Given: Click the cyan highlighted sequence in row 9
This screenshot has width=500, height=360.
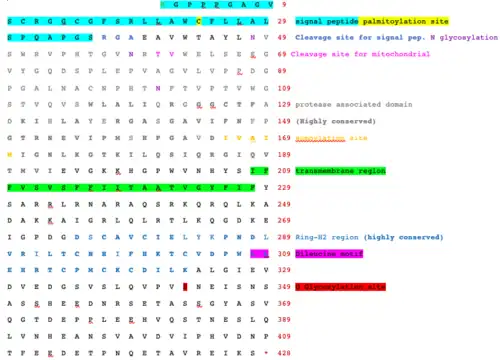Looking at the screenshot, I should click(x=217, y=5).
